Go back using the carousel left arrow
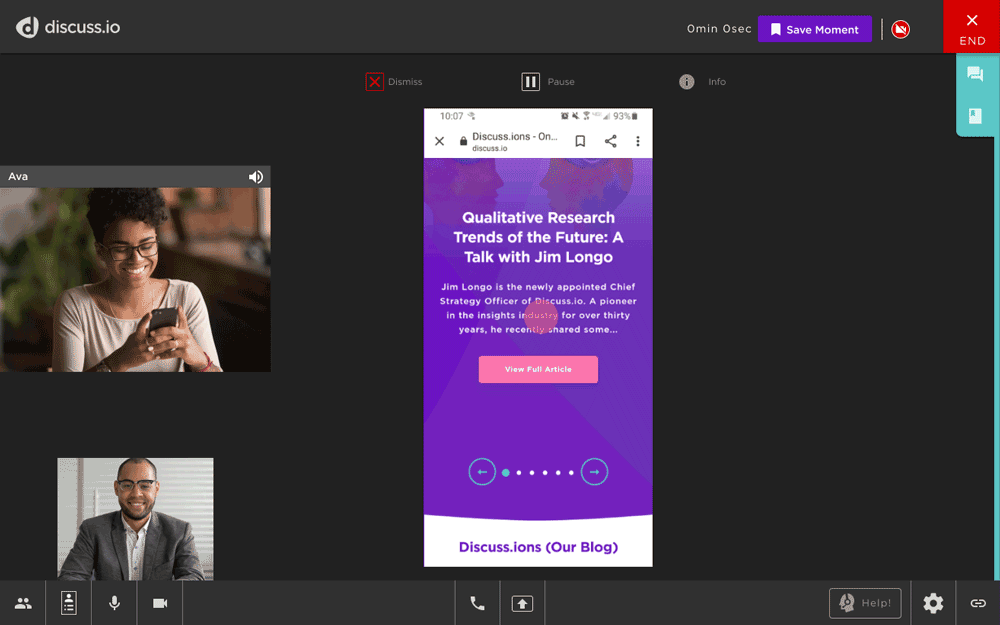The width and height of the screenshot is (1000, 625). [x=482, y=471]
